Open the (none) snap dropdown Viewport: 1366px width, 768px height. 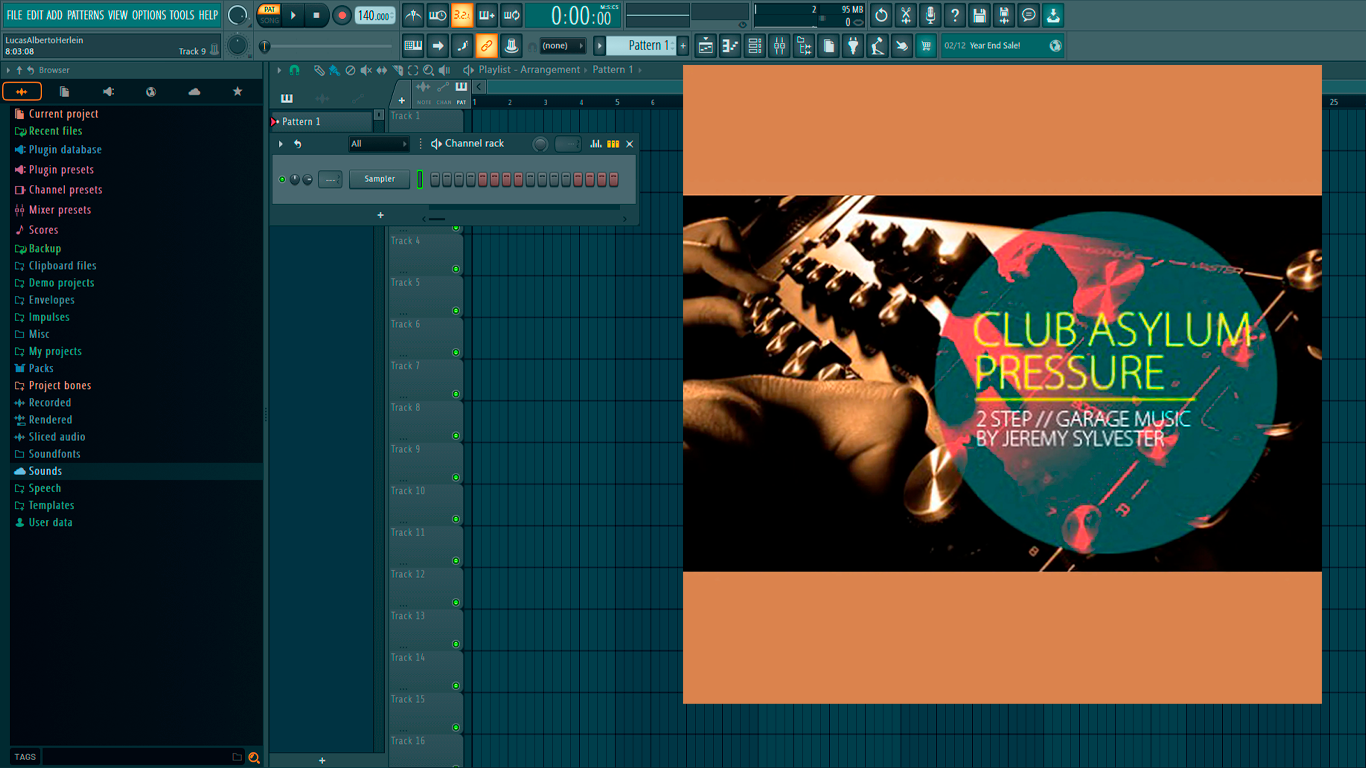tap(562, 45)
